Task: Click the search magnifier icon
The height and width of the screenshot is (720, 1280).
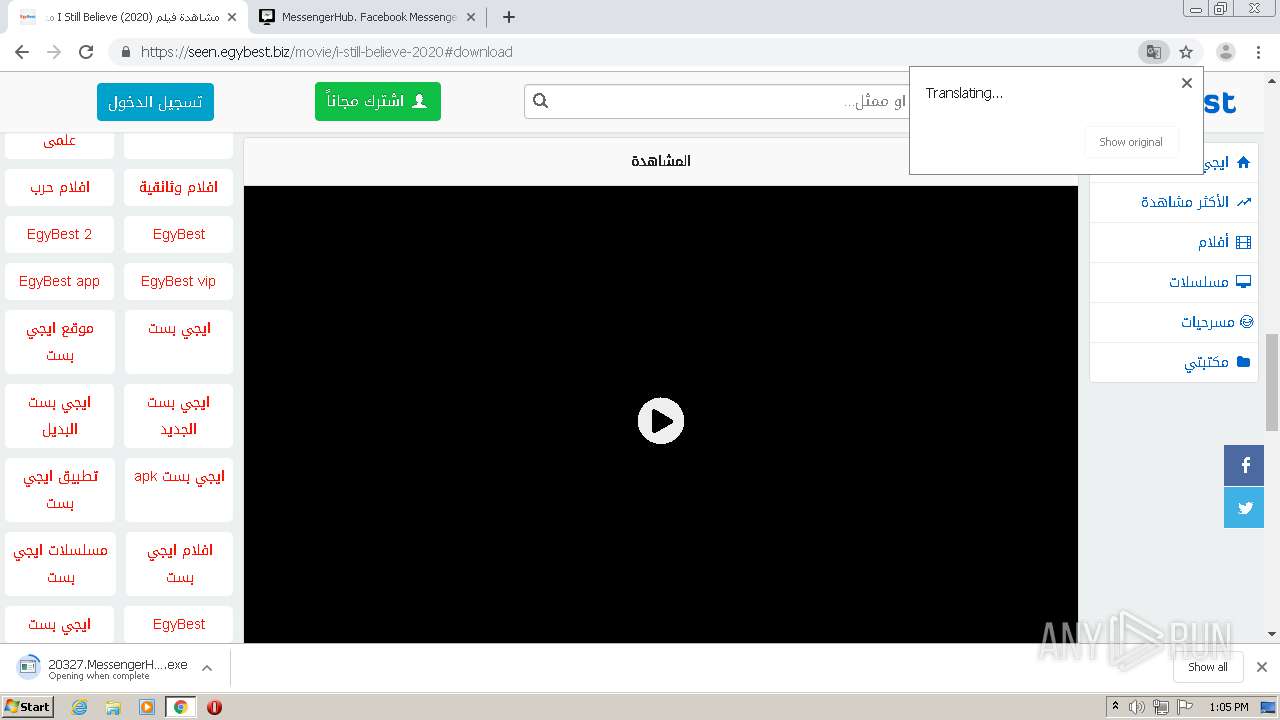Action: (541, 101)
